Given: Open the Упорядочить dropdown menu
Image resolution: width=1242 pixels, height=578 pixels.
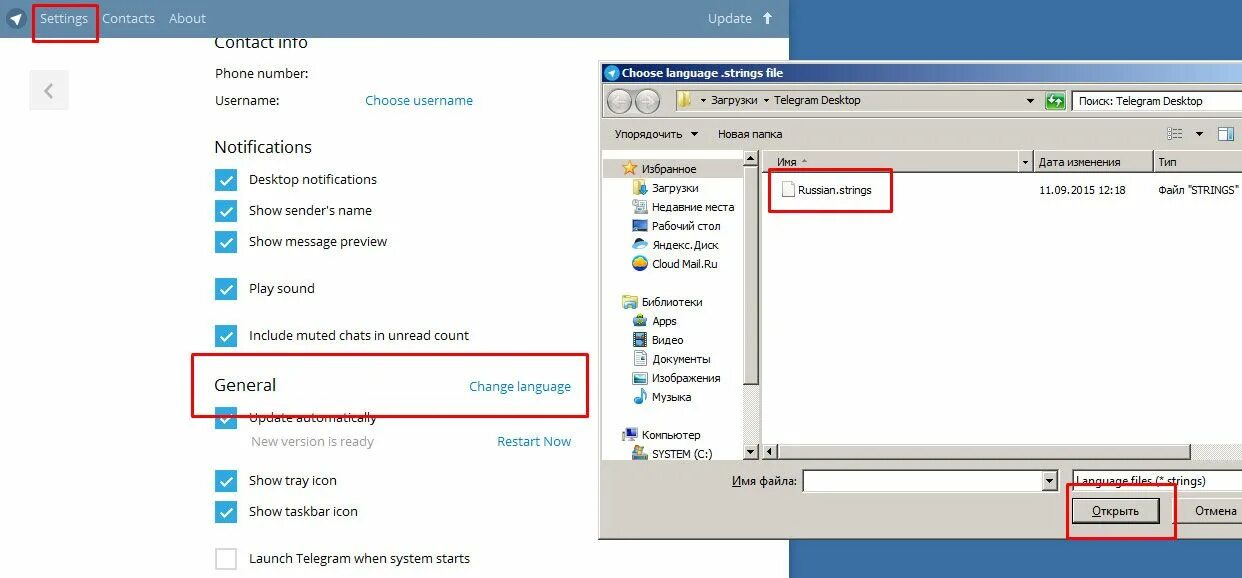Looking at the screenshot, I should (656, 134).
